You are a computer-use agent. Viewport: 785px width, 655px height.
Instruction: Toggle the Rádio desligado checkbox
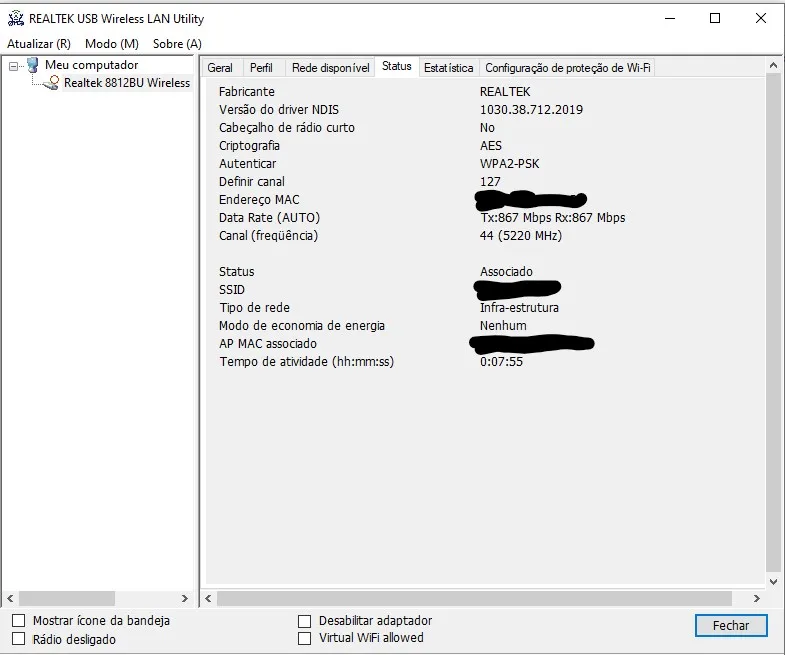[19, 639]
